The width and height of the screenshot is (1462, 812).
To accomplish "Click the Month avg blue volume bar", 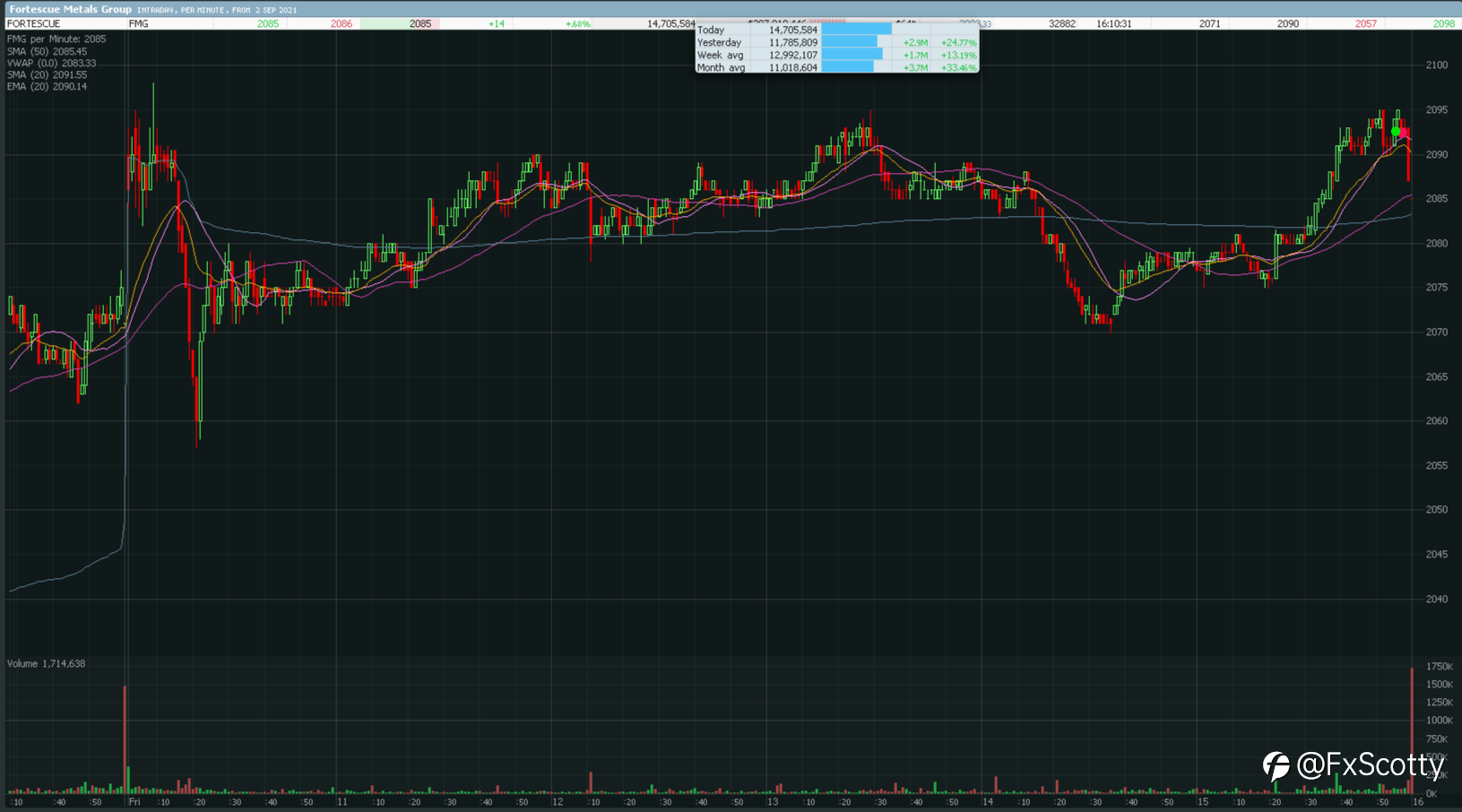I will (848, 67).
